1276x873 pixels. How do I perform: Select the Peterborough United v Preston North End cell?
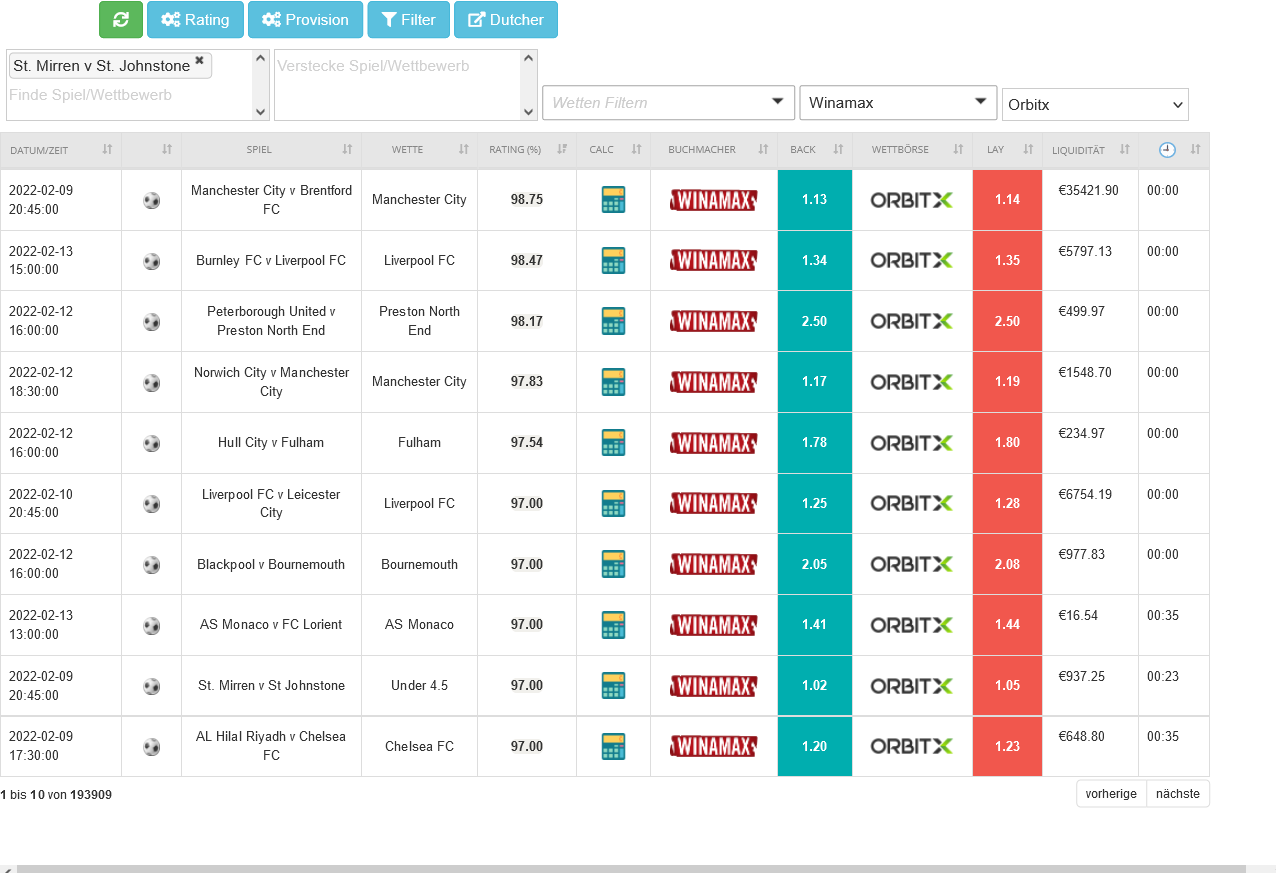tap(271, 321)
